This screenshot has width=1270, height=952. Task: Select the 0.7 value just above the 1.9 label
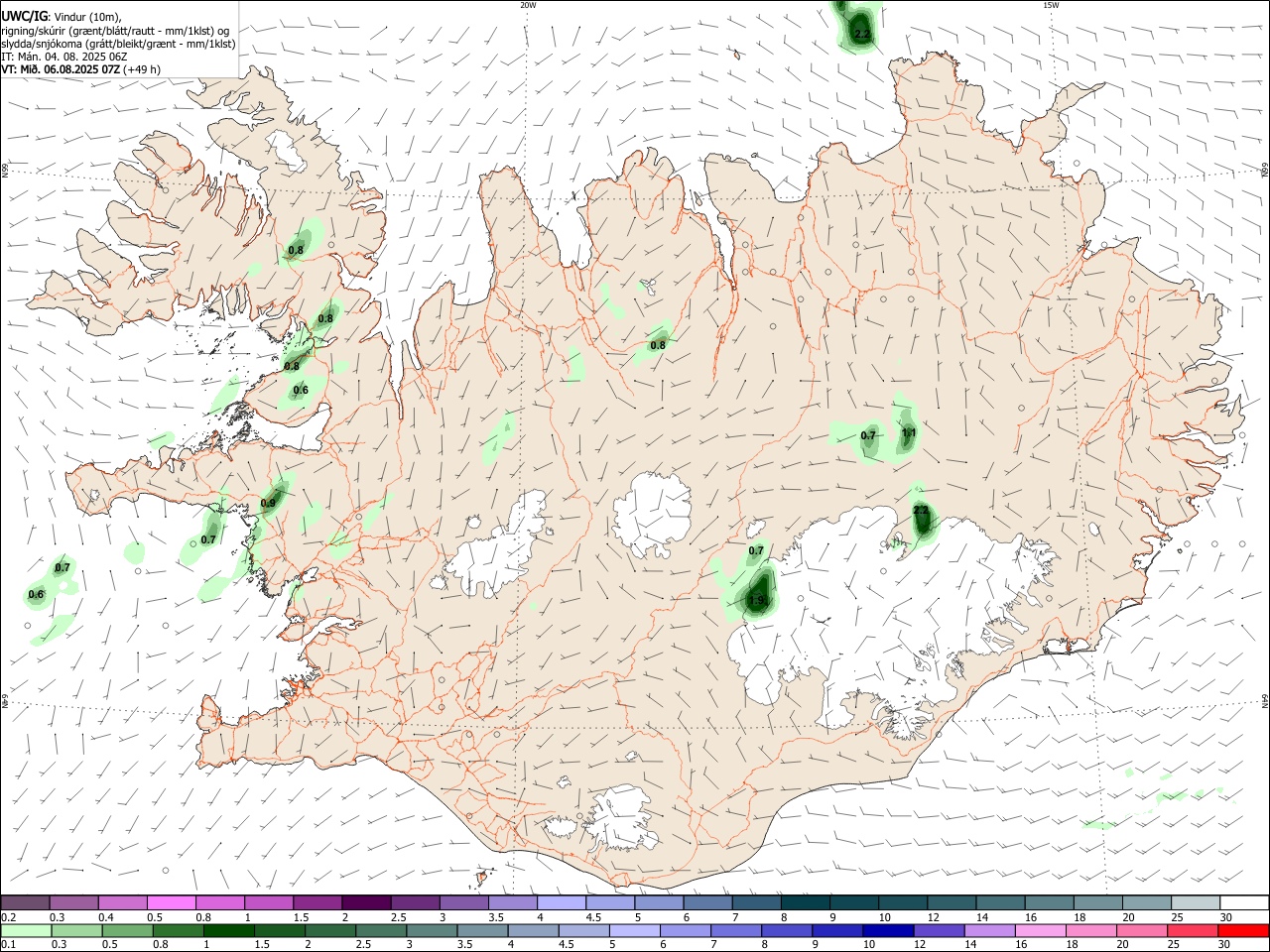click(756, 550)
